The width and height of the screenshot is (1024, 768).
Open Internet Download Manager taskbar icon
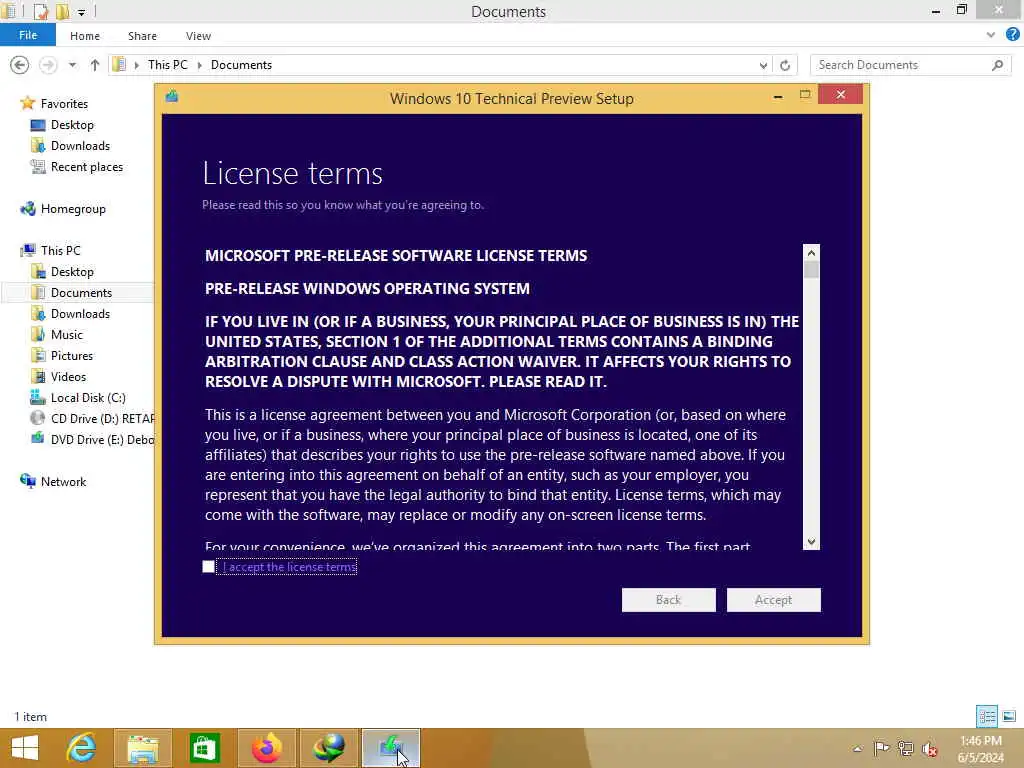click(x=328, y=748)
